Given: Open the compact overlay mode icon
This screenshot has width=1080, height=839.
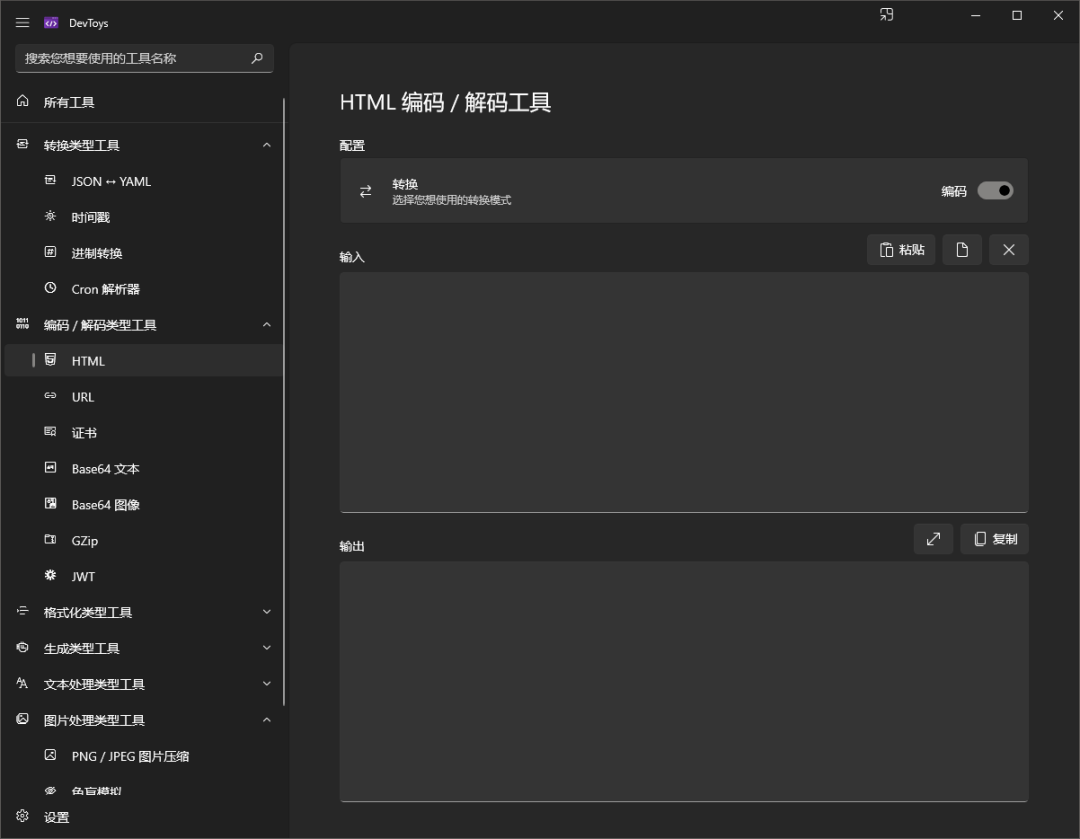Looking at the screenshot, I should [x=886, y=15].
